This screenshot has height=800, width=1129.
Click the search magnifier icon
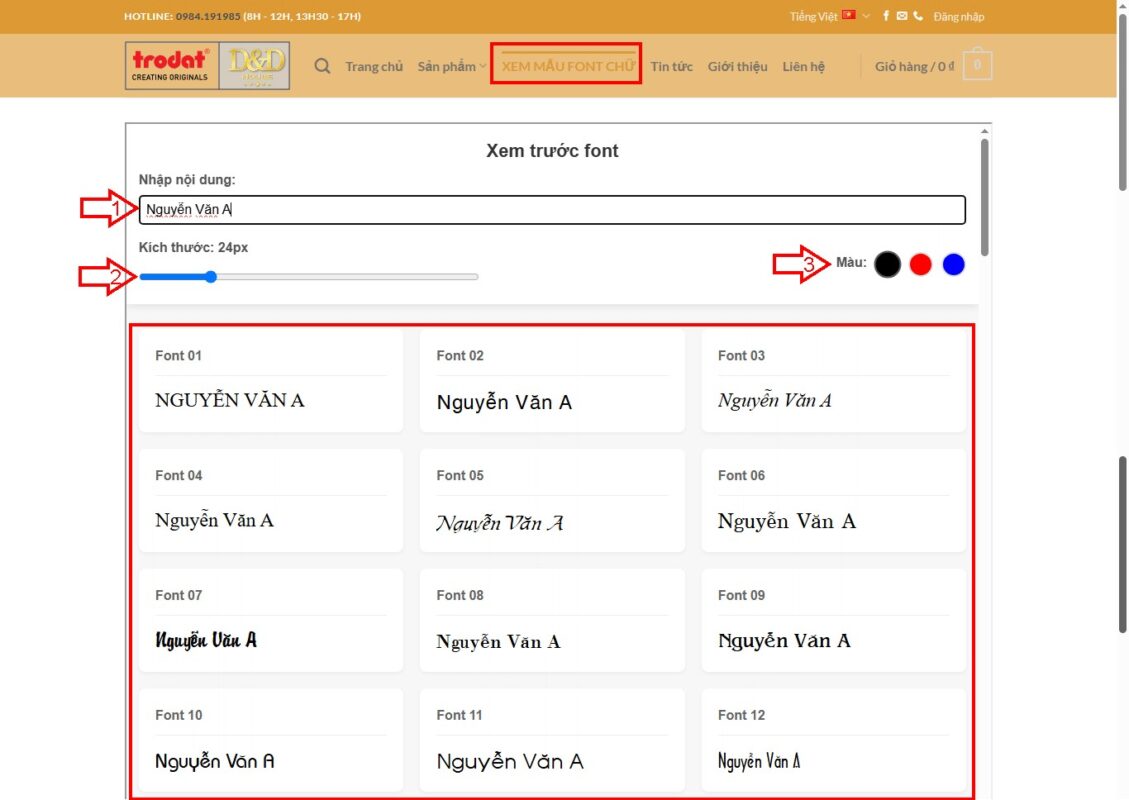[x=322, y=67]
